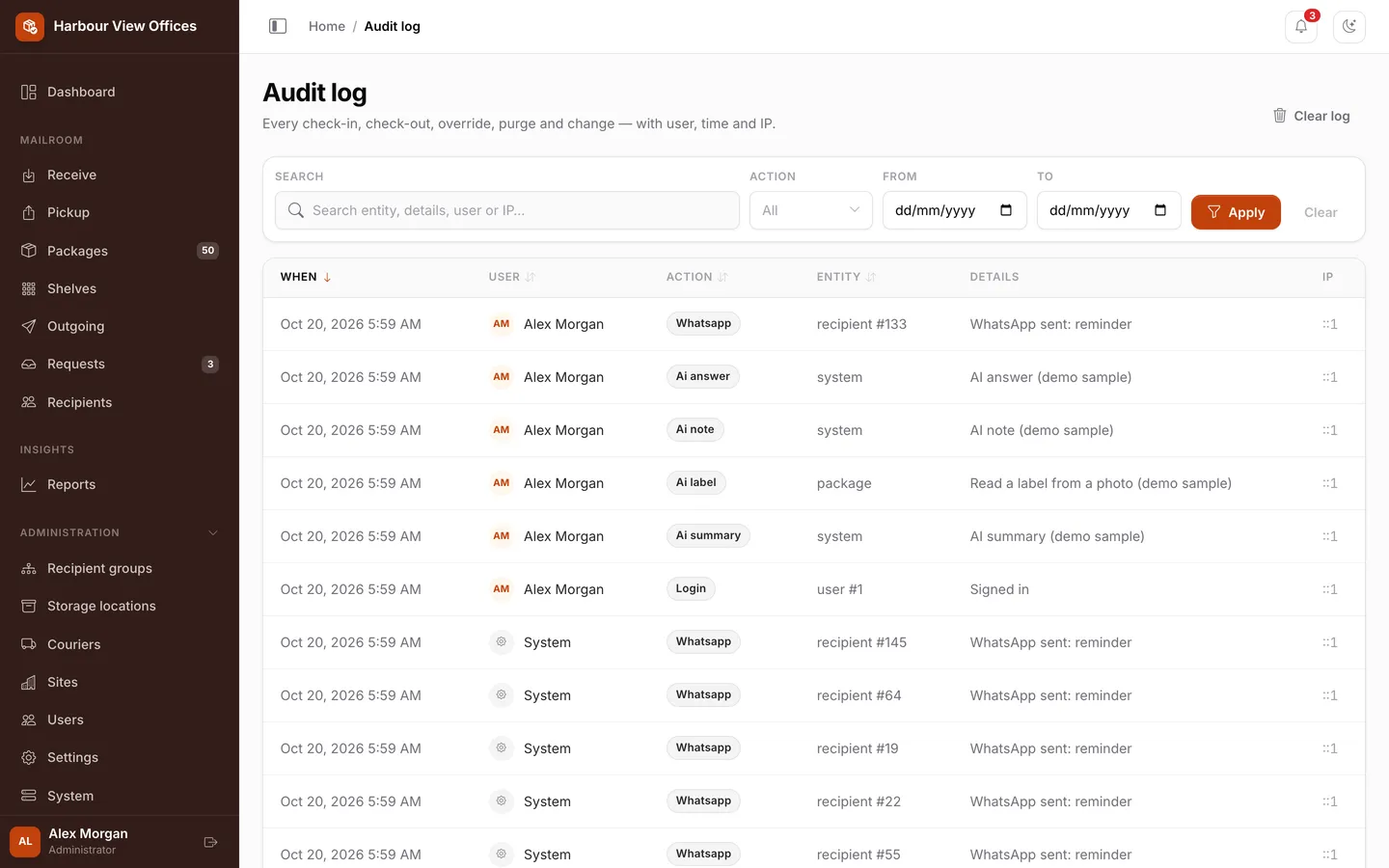Collapse the Administration section chevron

pyautogui.click(x=213, y=532)
